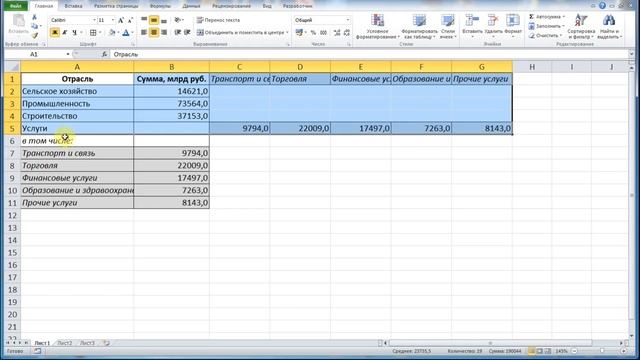The width and height of the screenshot is (640, 360).
Task: Toggle Bold (Ж) formatting
Action: (x=55, y=32)
